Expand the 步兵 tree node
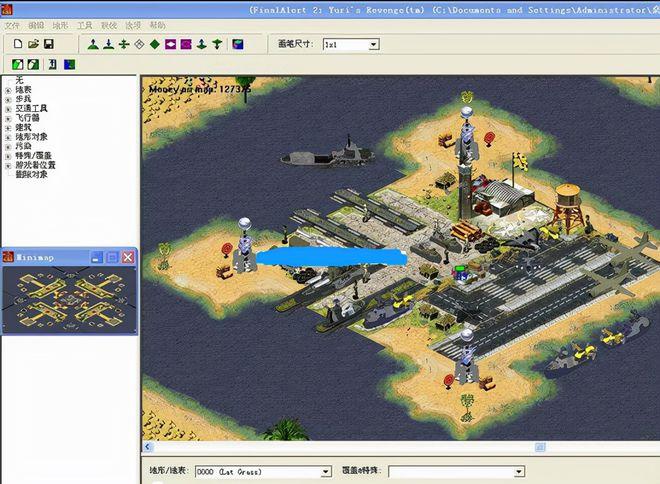Image resolution: width=660 pixels, height=484 pixels. tap(8, 100)
